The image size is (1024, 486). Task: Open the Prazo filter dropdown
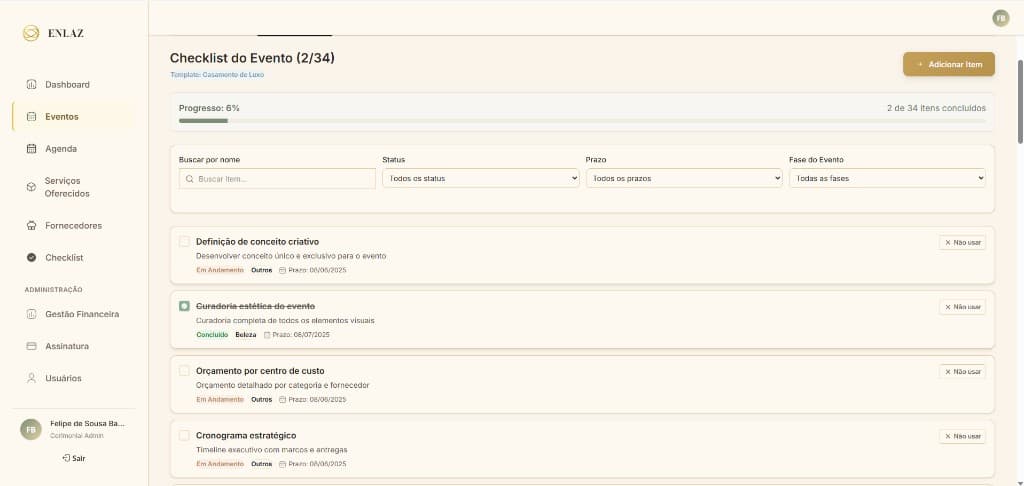point(684,178)
